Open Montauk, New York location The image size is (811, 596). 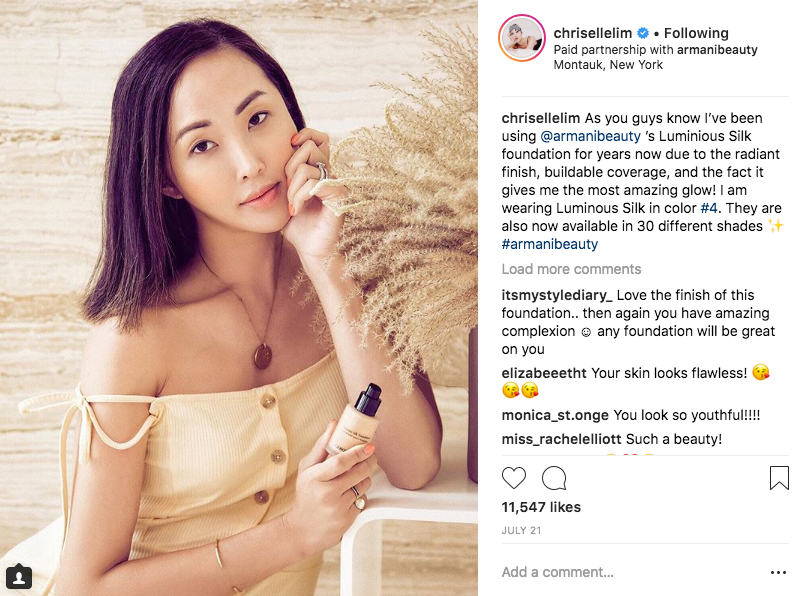608,65
